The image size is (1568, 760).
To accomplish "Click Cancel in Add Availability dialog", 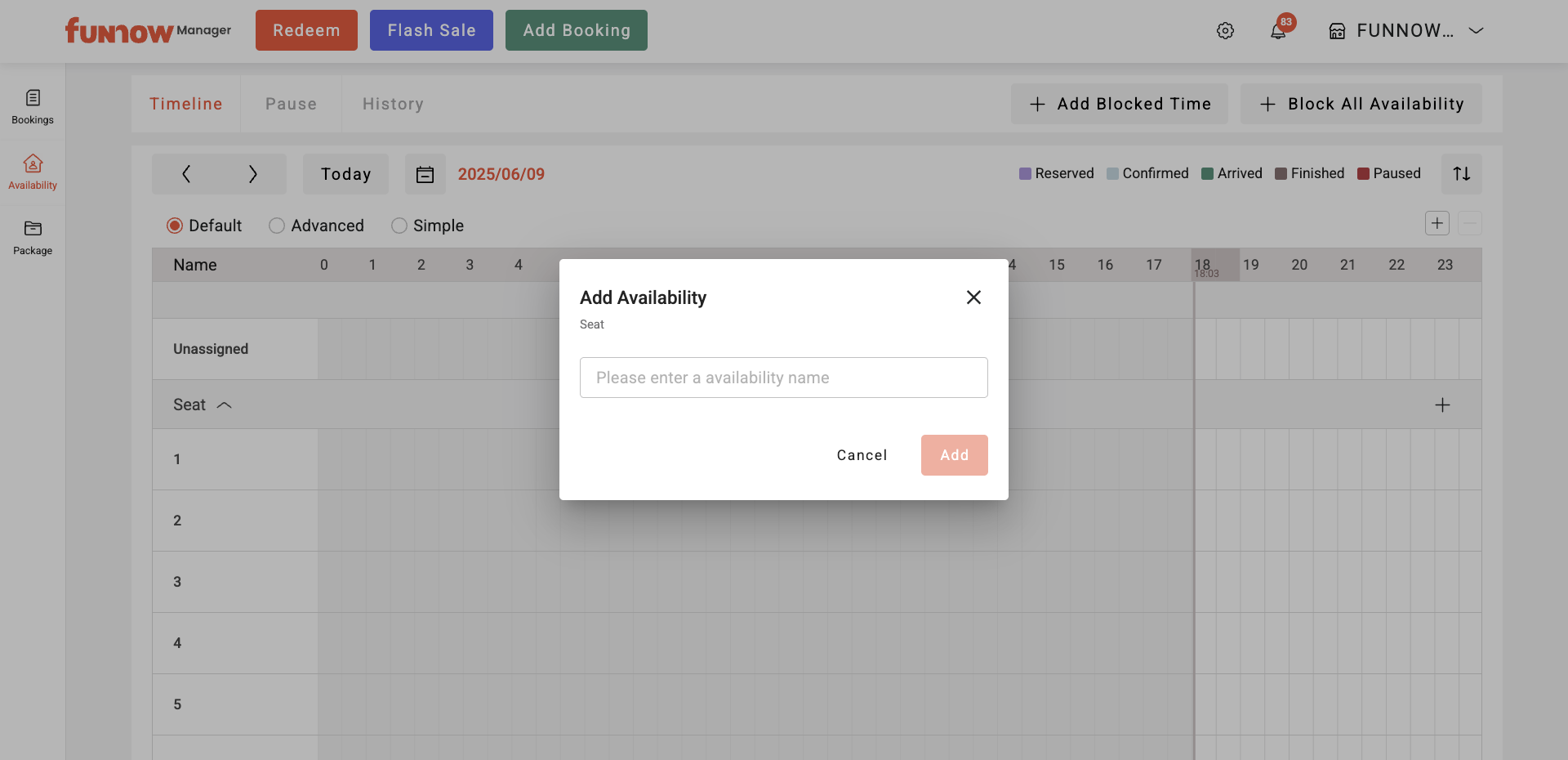I will (x=862, y=455).
